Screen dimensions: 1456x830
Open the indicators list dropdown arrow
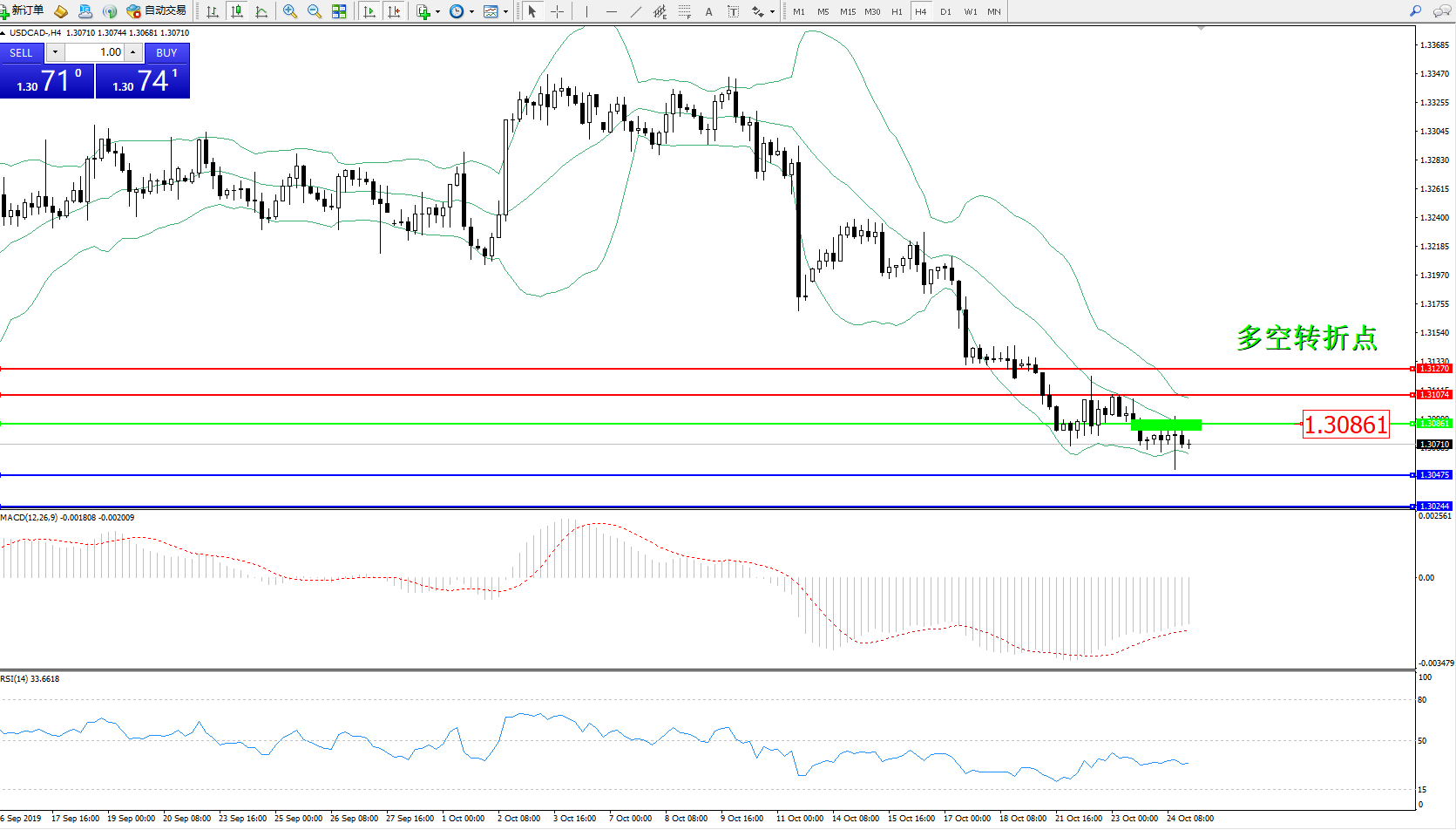pos(437,11)
